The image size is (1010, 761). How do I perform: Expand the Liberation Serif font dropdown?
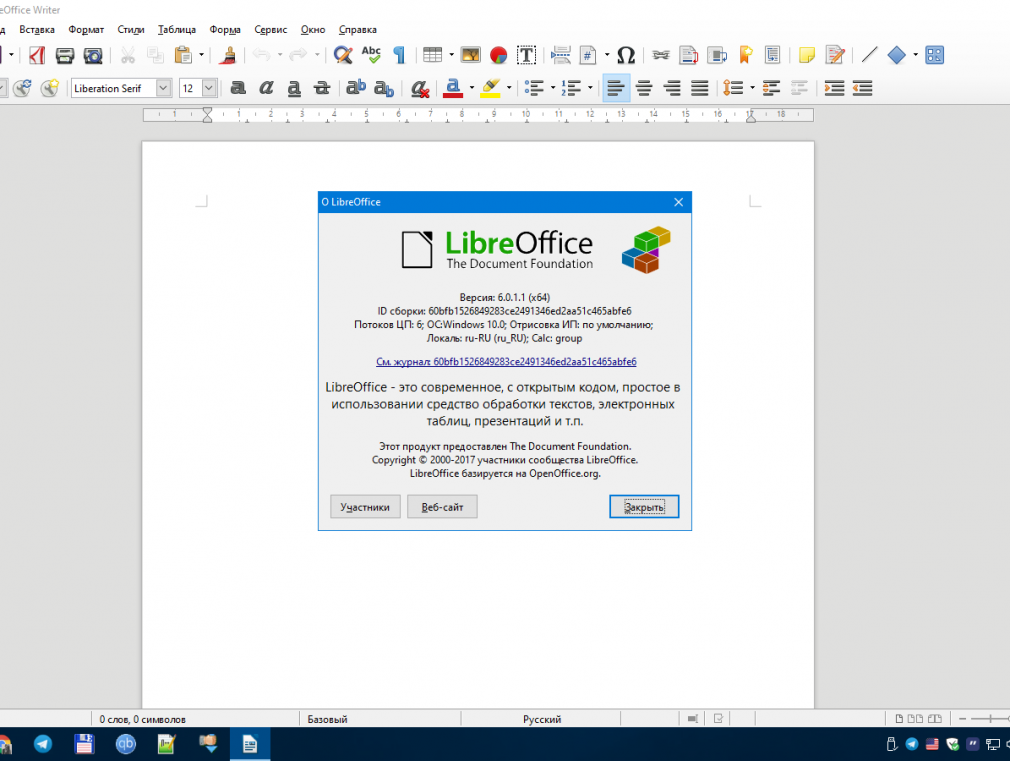pyautogui.click(x=164, y=88)
